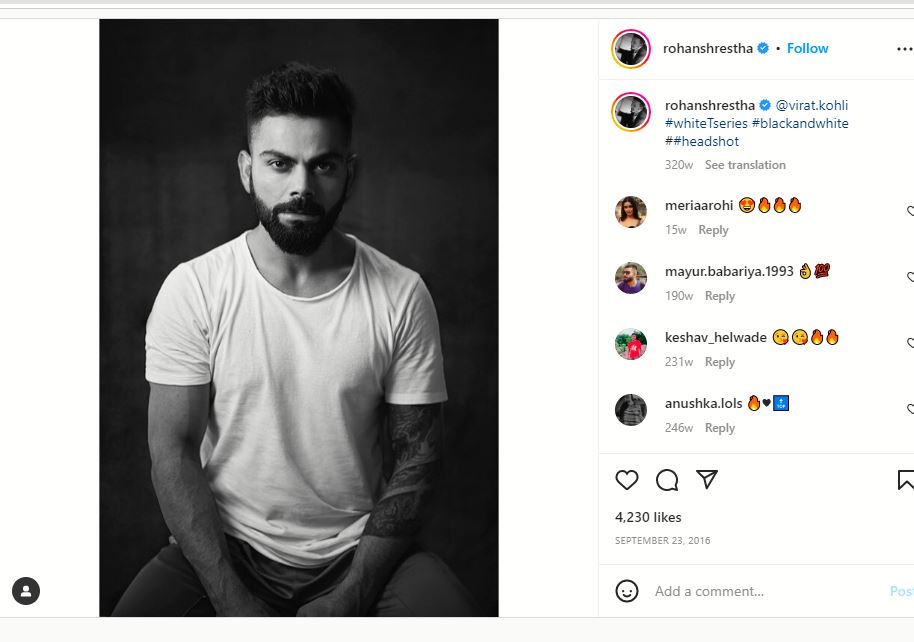Viewport: 914px width, 642px height.
Task: Click the tagged people icon on photo
Action: coord(26,590)
